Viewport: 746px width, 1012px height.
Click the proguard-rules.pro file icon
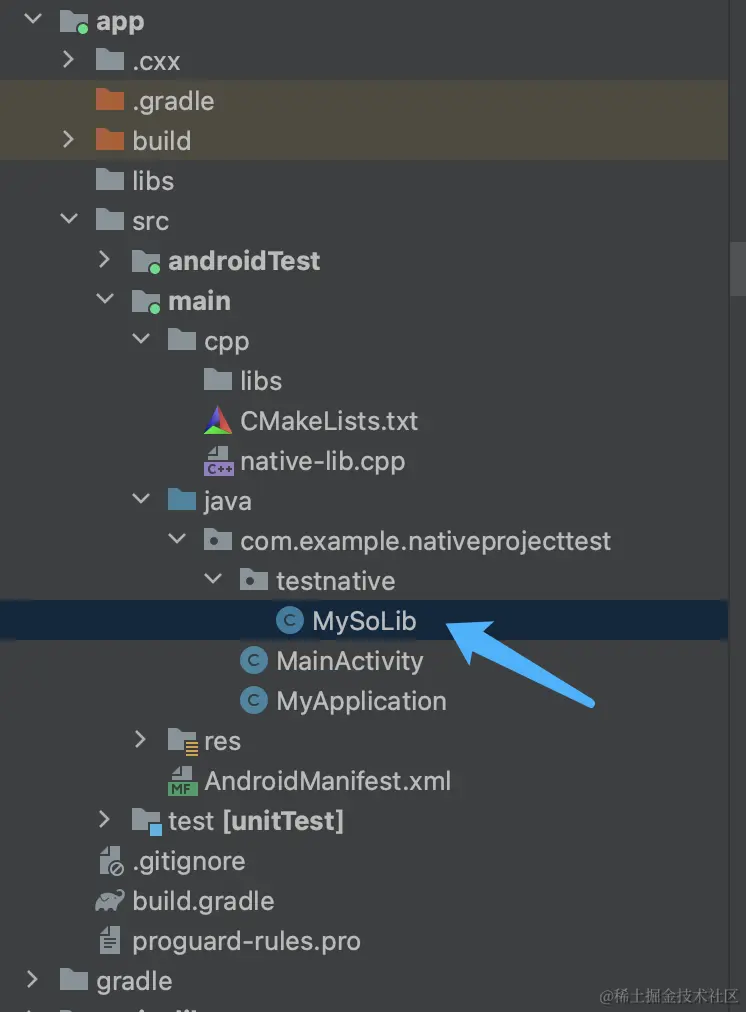(110, 941)
